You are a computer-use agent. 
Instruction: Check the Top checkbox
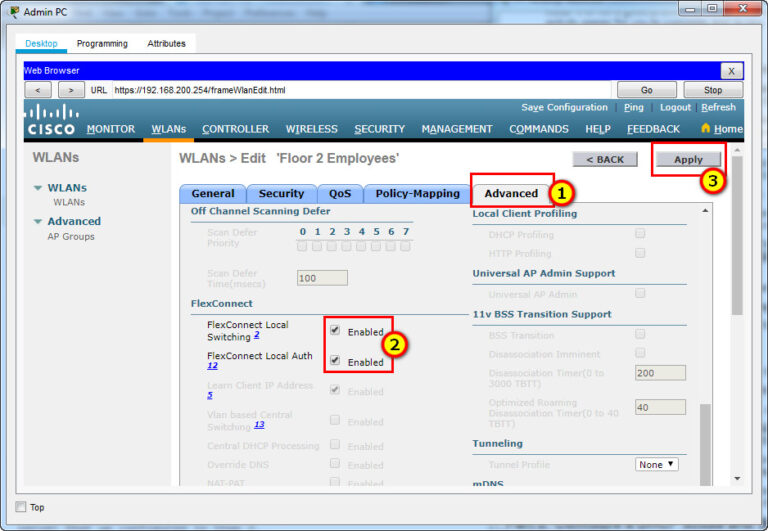21,507
